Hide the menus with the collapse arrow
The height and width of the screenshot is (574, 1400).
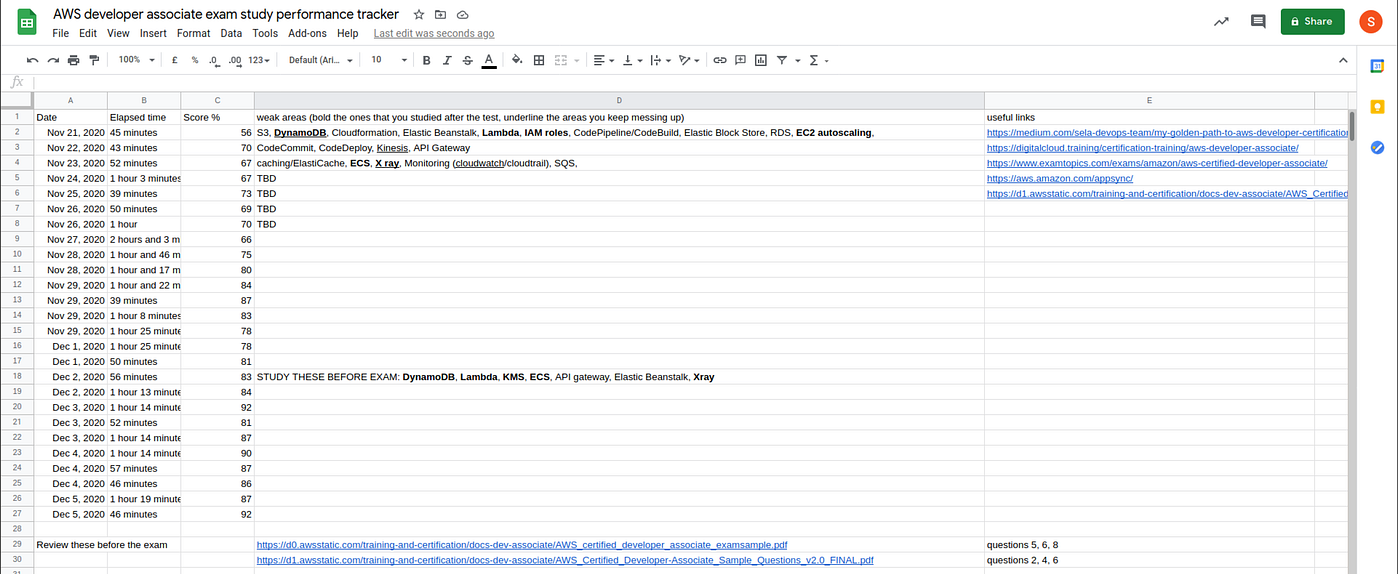click(1343, 60)
